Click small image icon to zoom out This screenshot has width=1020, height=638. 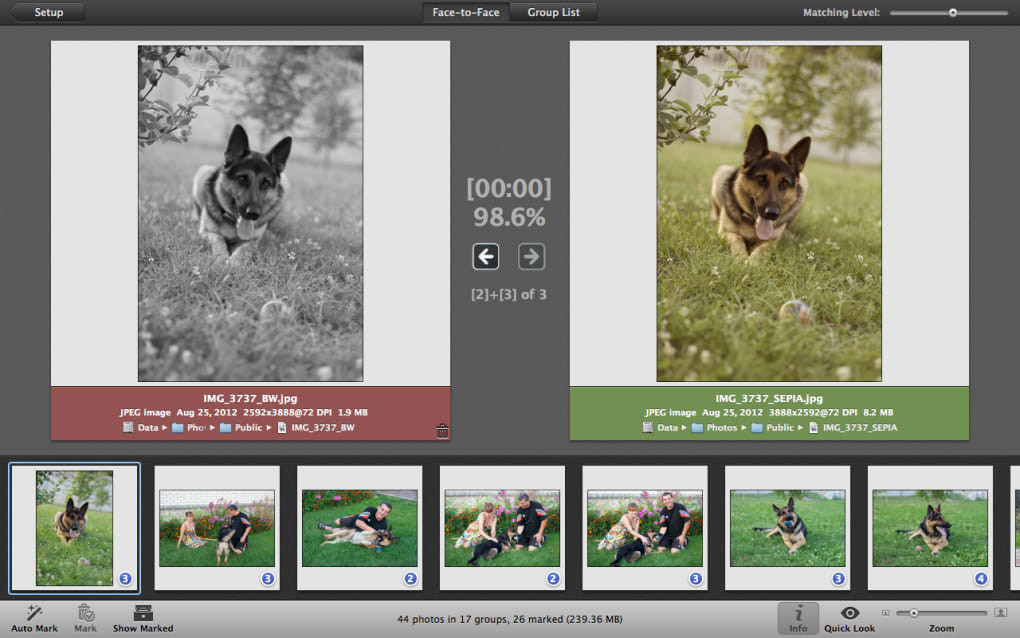(x=885, y=613)
